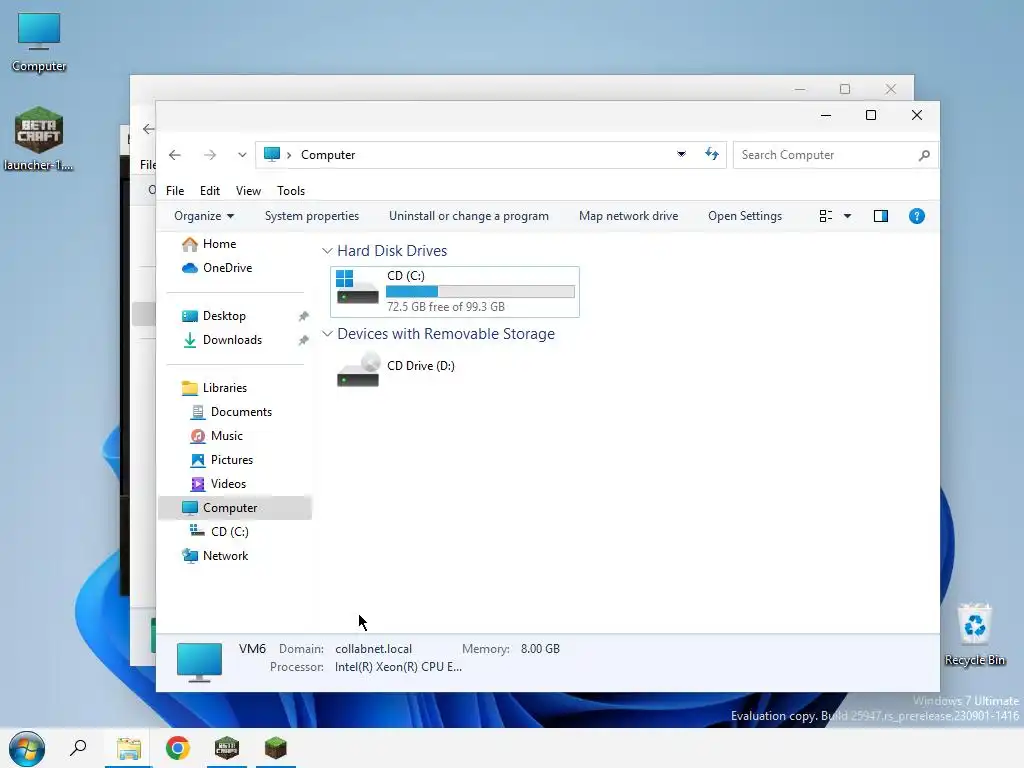Click the File menu of the background window
The image size is (1024, 768).
pyautogui.click(x=148, y=165)
